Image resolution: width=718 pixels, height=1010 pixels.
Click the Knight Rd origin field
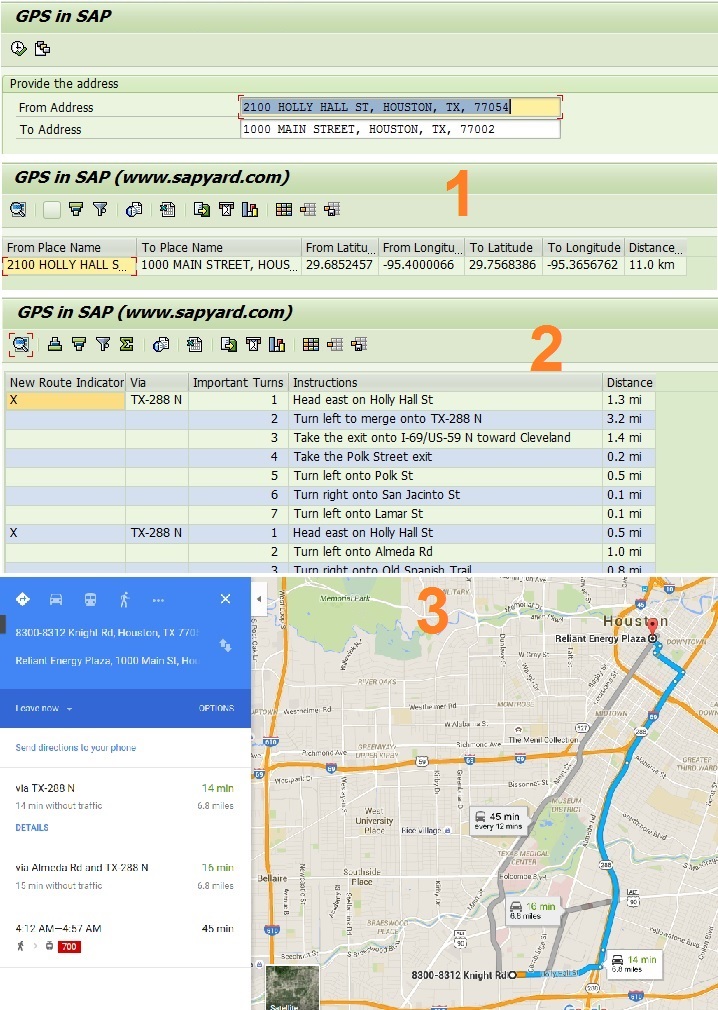(107, 633)
